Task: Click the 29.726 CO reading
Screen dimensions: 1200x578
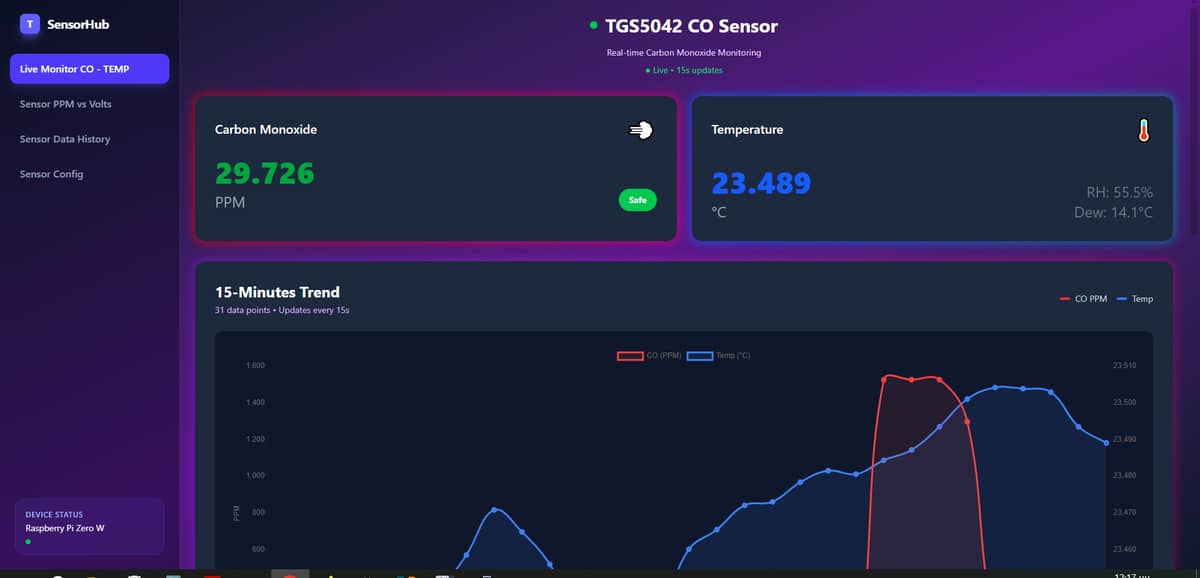Action: tap(265, 174)
